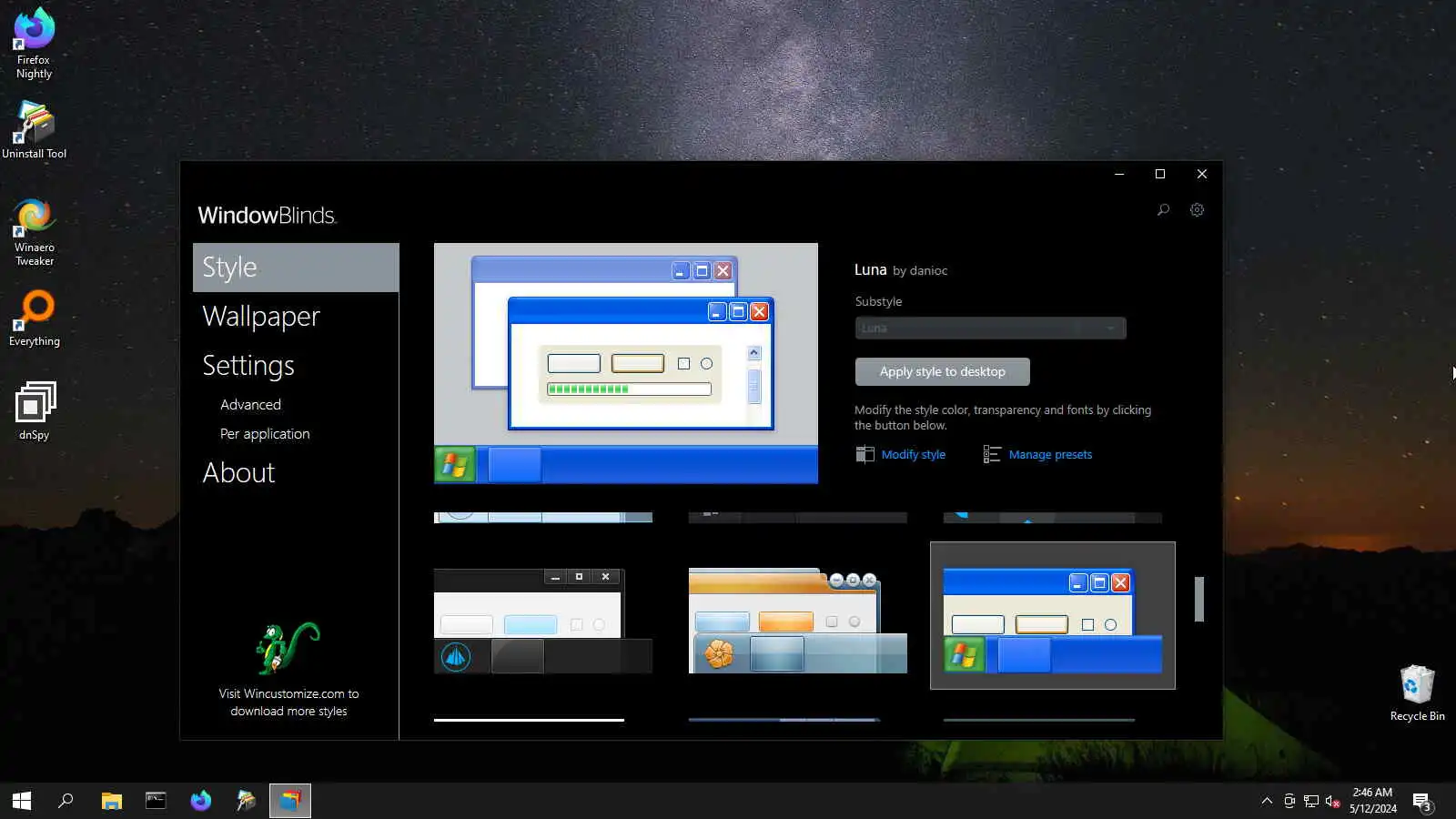Visit Wincustomize.com to download more styles
Screen dimensions: 1456x819
click(288, 703)
